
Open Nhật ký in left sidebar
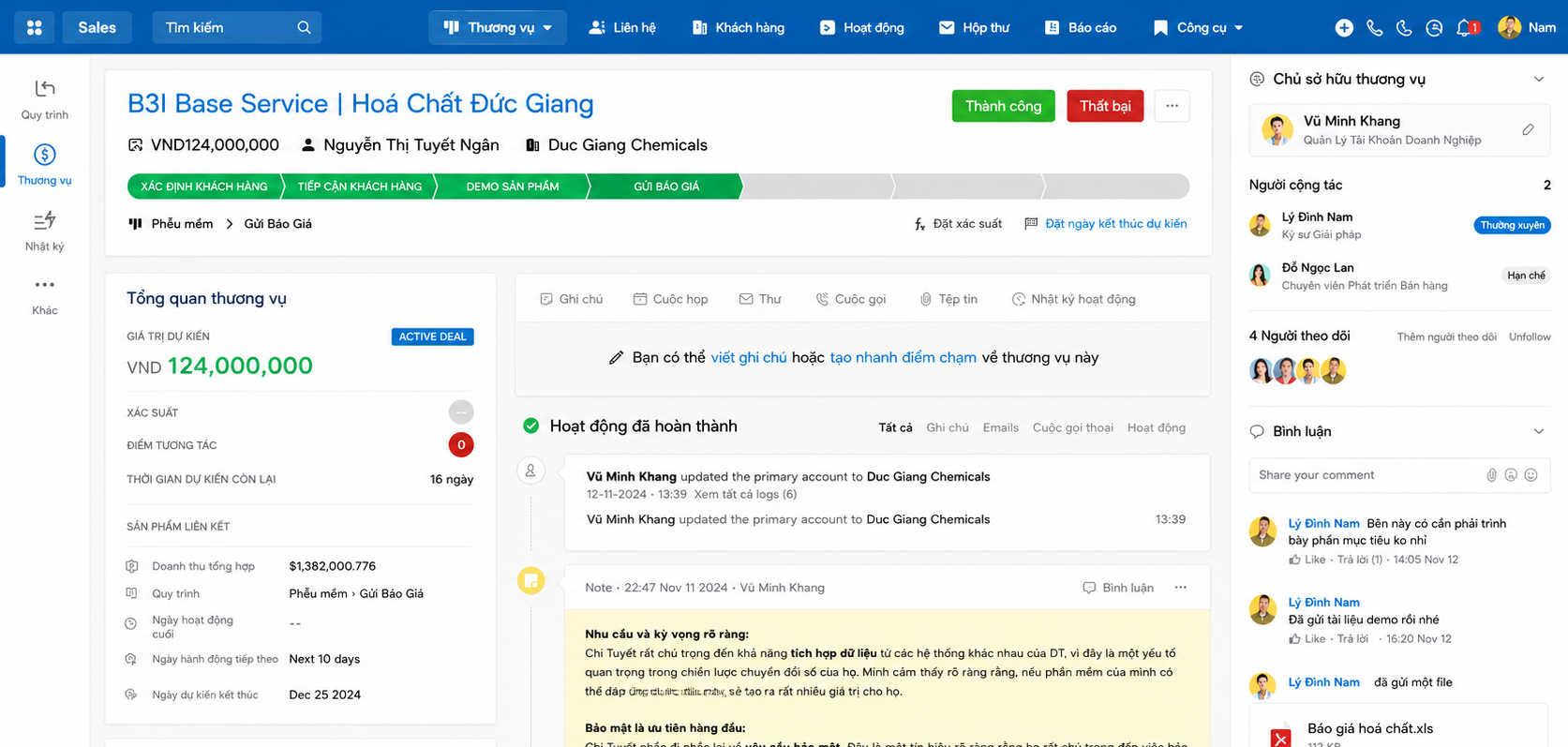click(x=45, y=231)
